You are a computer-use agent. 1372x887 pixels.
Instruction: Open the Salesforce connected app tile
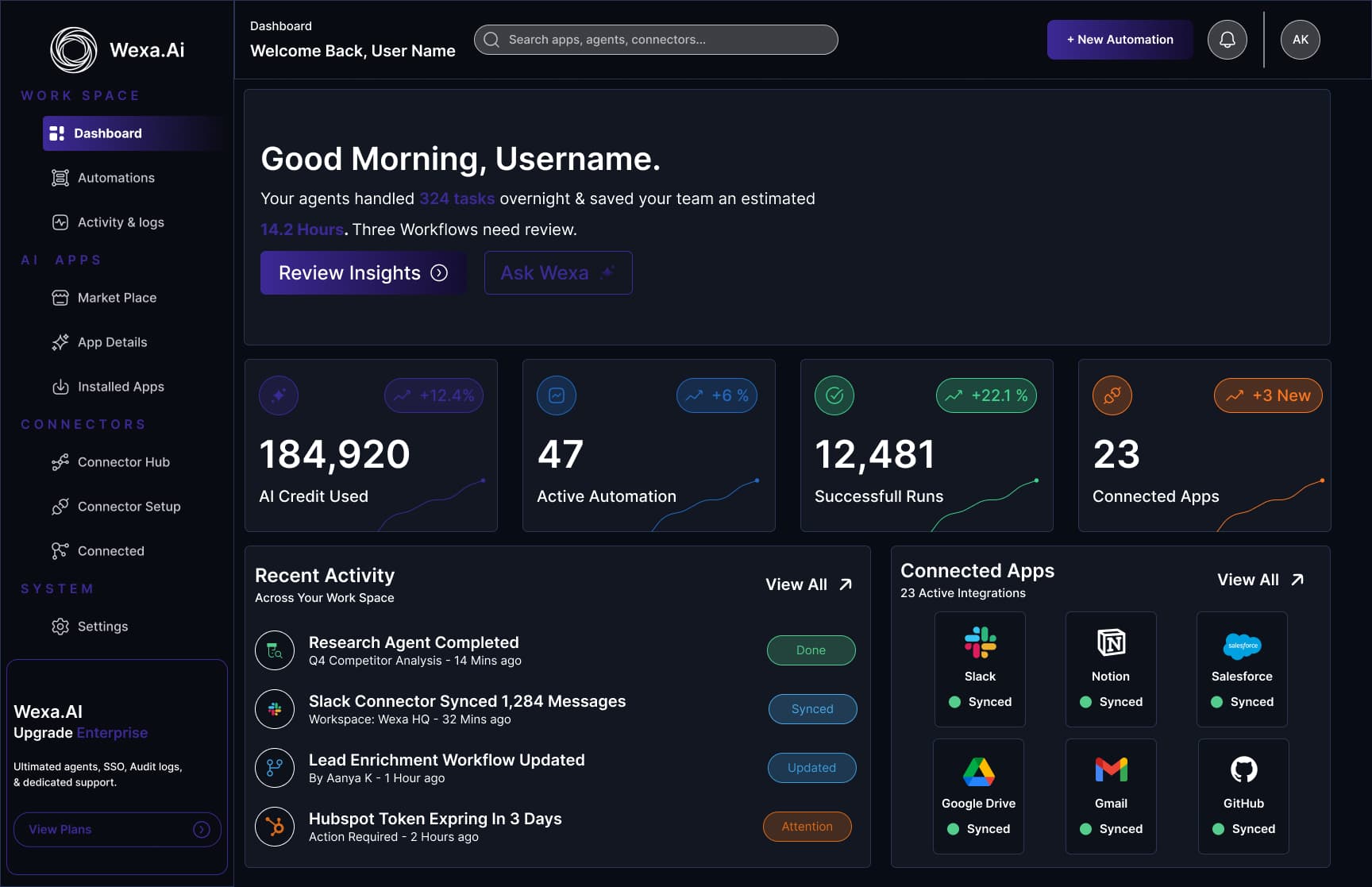tap(1242, 669)
